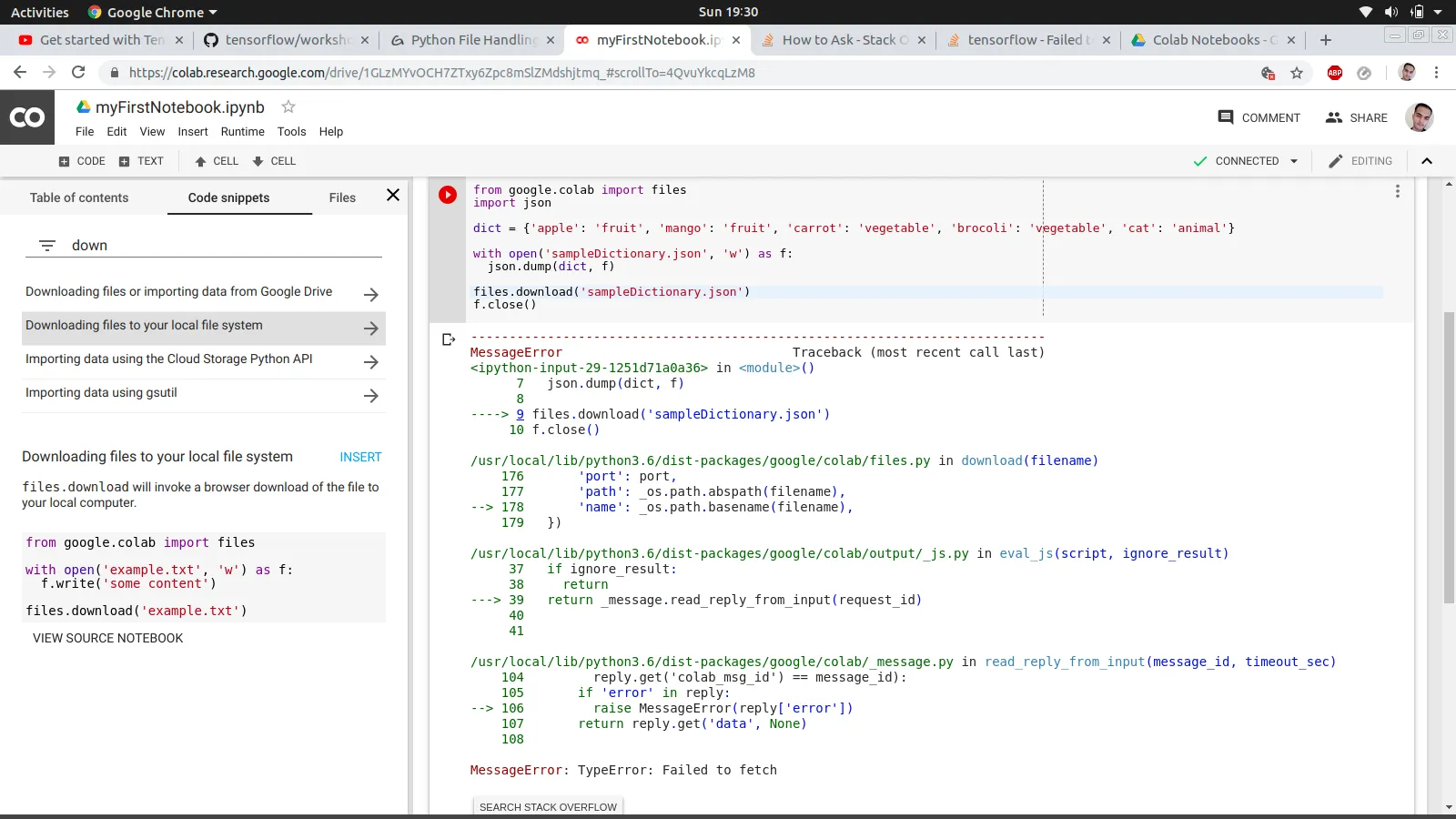Click the clear output icon beside traceback
The width and height of the screenshot is (1456, 819).
(x=448, y=339)
